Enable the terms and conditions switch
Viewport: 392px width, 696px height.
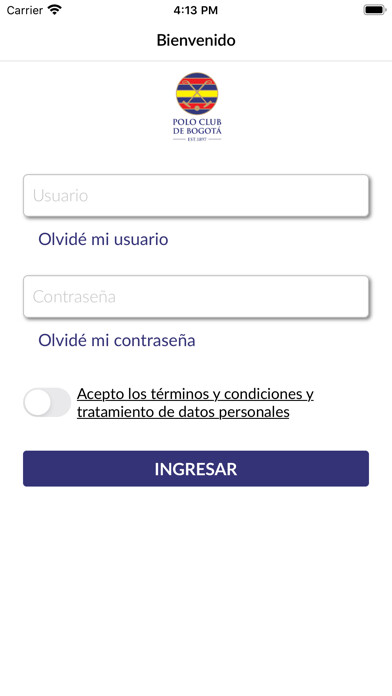[x=47, y=402]
